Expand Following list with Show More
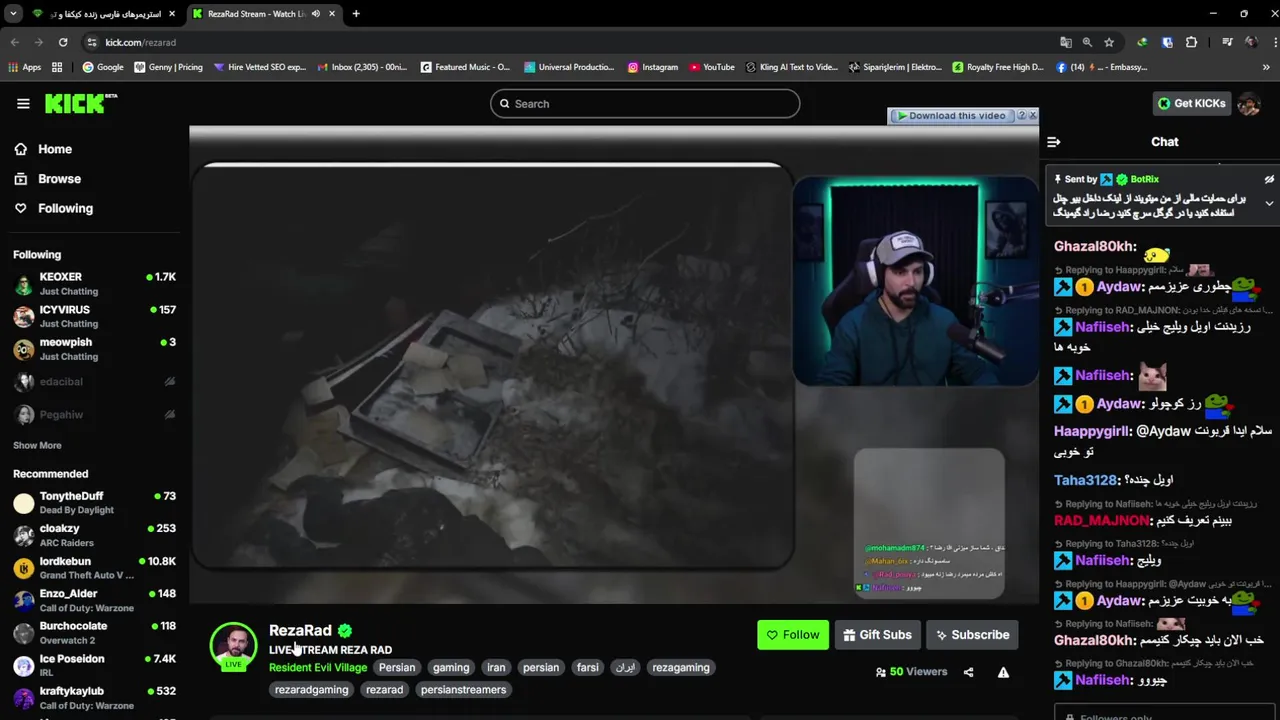Viewport: 1280px width, 720px height. pos(37,445)
